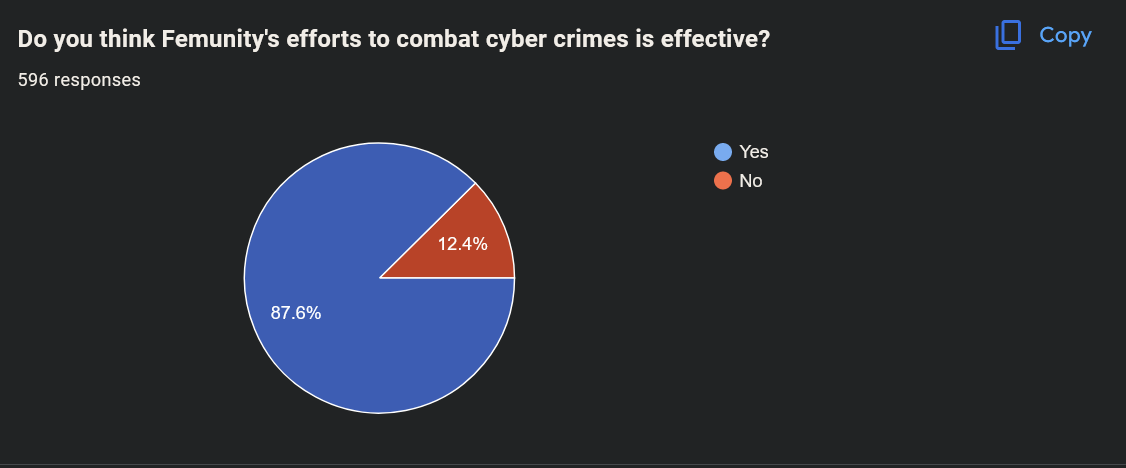1126x468 pixels.
Task: Click the 87.6% percentage label
Action: [x=296, y=313]
